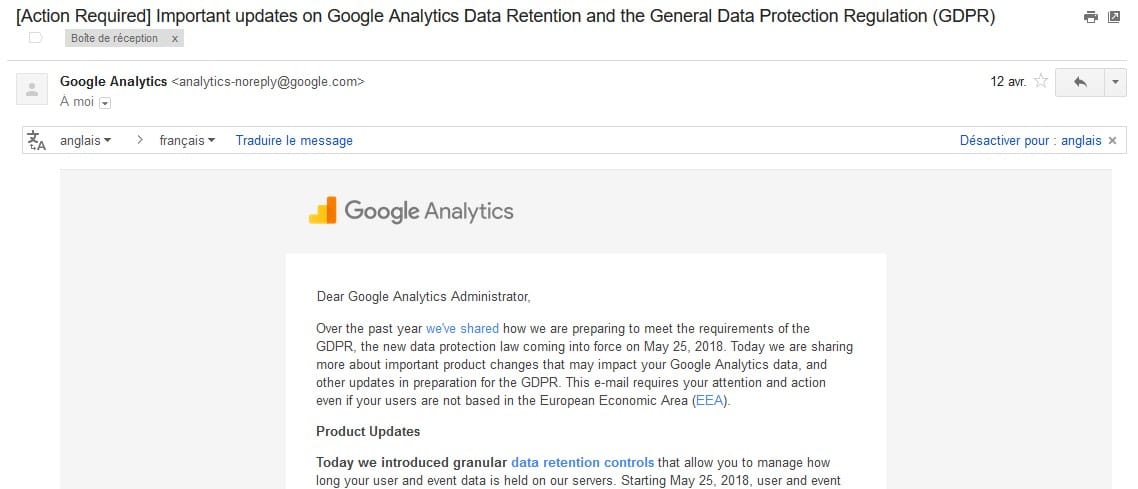The width and height of the screenshot is (1138, 489).
Task: Open email in new window icon
Action: [1115, 17]
